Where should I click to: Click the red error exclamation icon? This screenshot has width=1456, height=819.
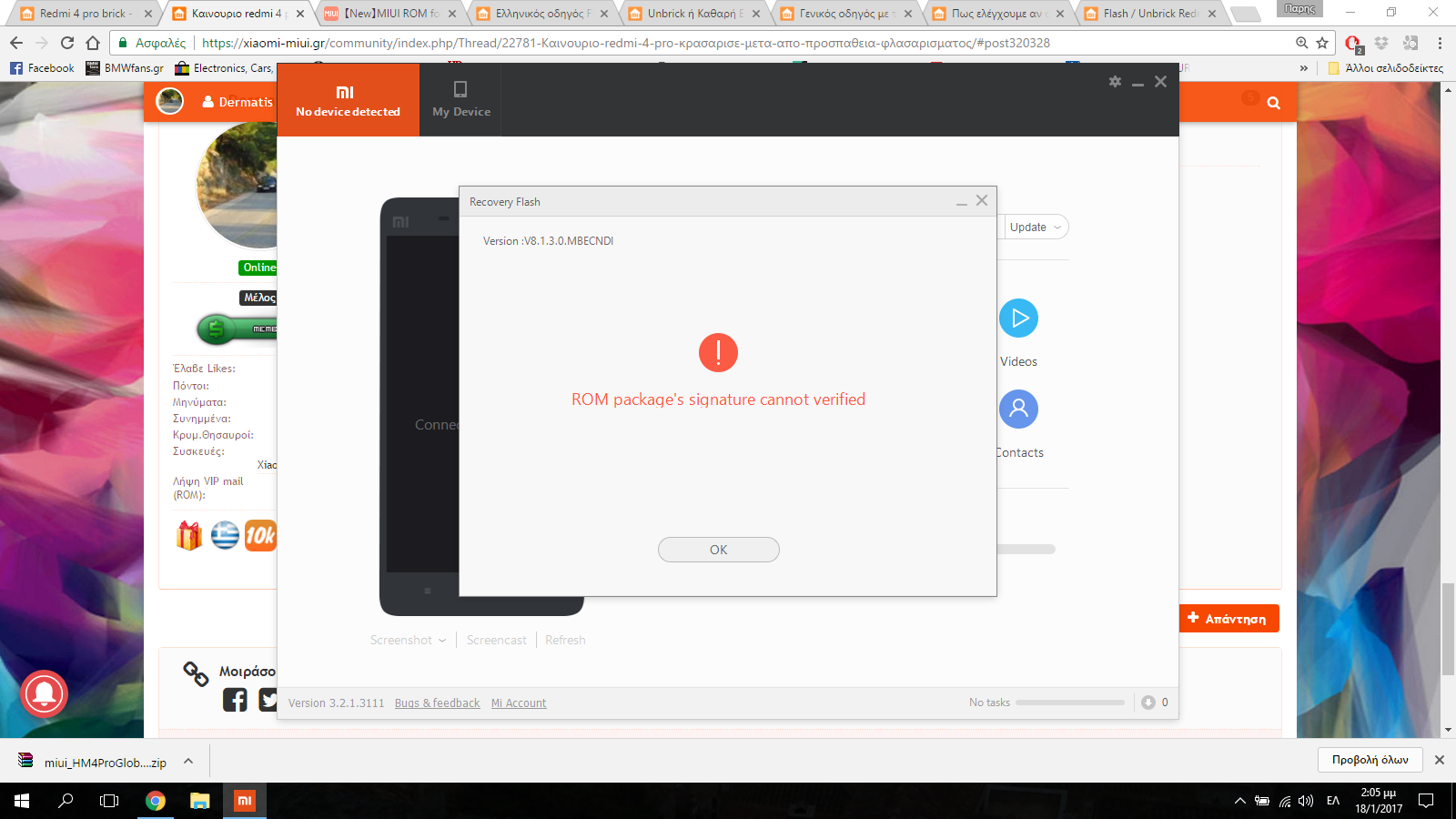point(718,352)
